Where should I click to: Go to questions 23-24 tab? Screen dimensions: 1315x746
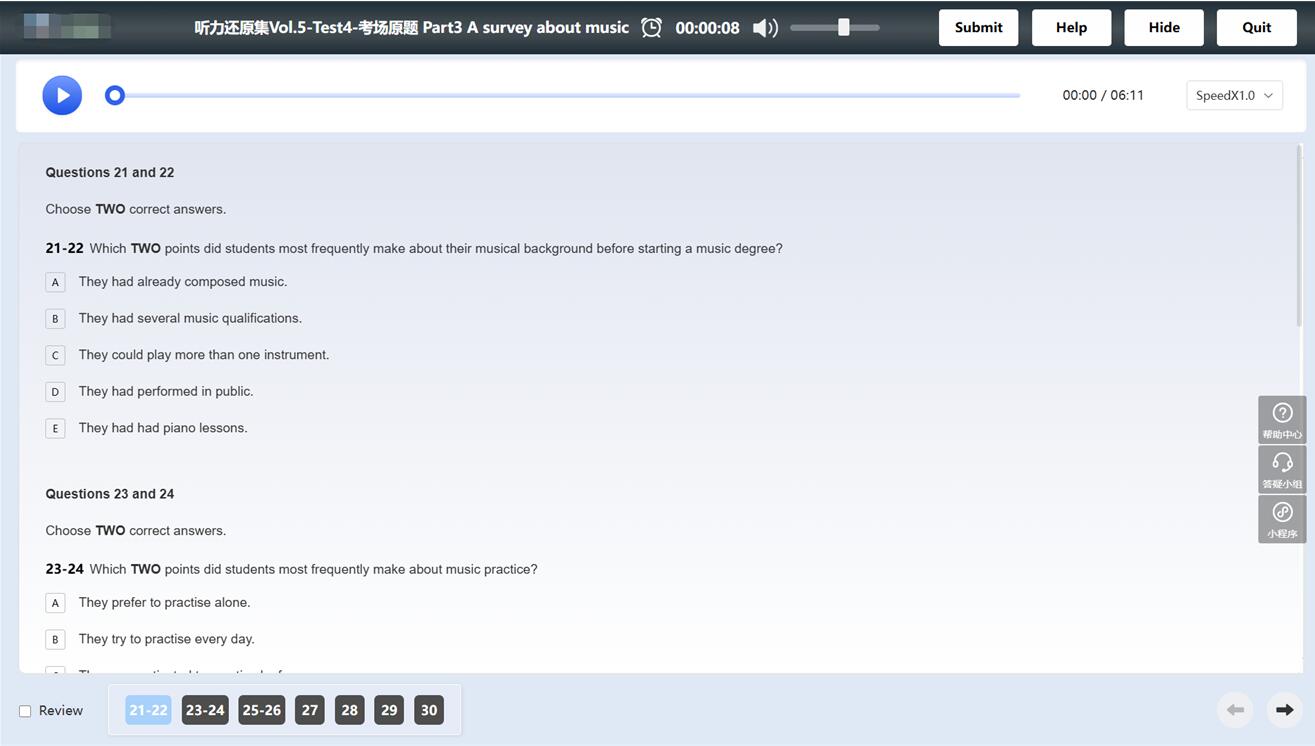[205, 710]
